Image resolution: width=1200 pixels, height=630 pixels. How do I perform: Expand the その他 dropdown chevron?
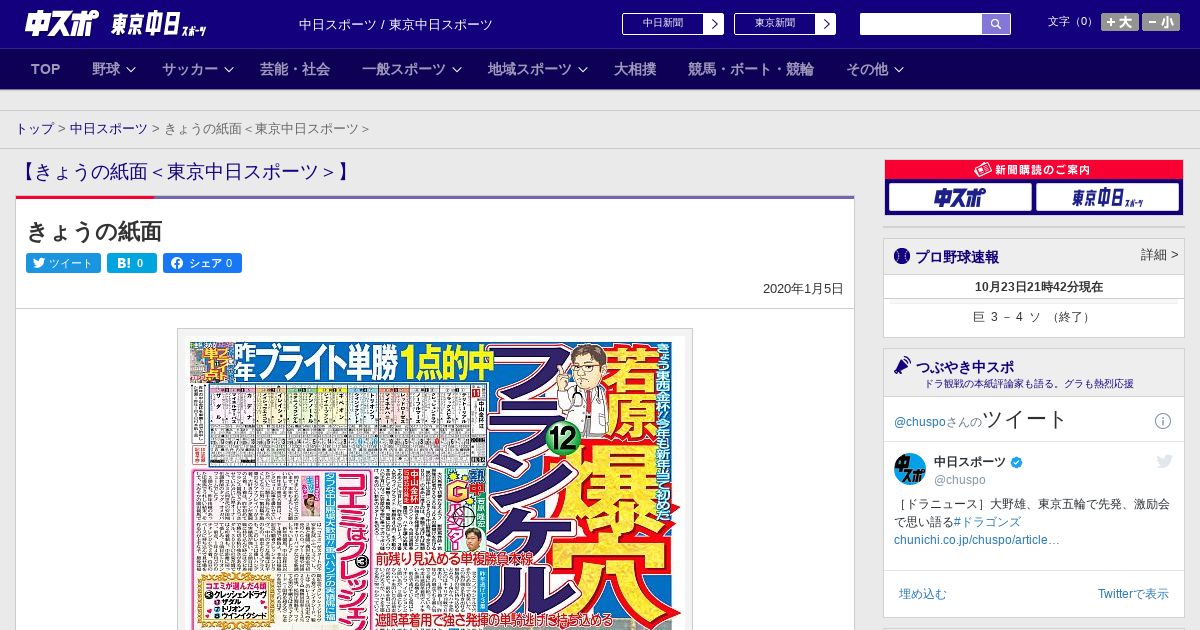899,69
